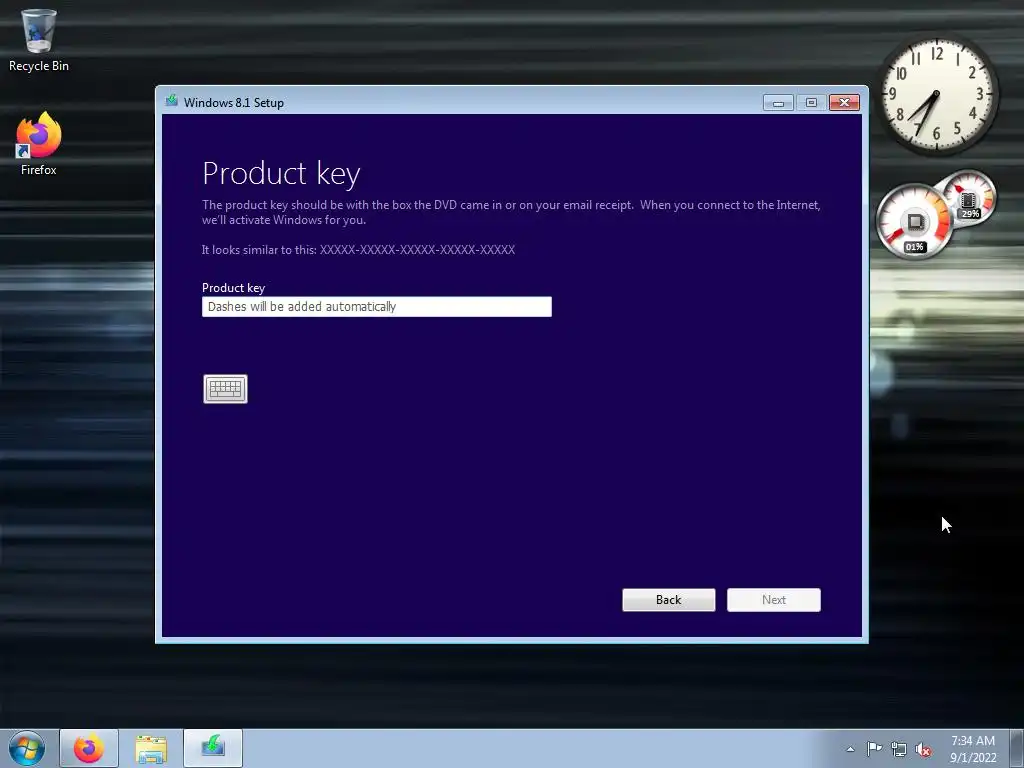Screen dimensions: 1024x768
Task: Click the network status tray icon
Action: (899, 749)
